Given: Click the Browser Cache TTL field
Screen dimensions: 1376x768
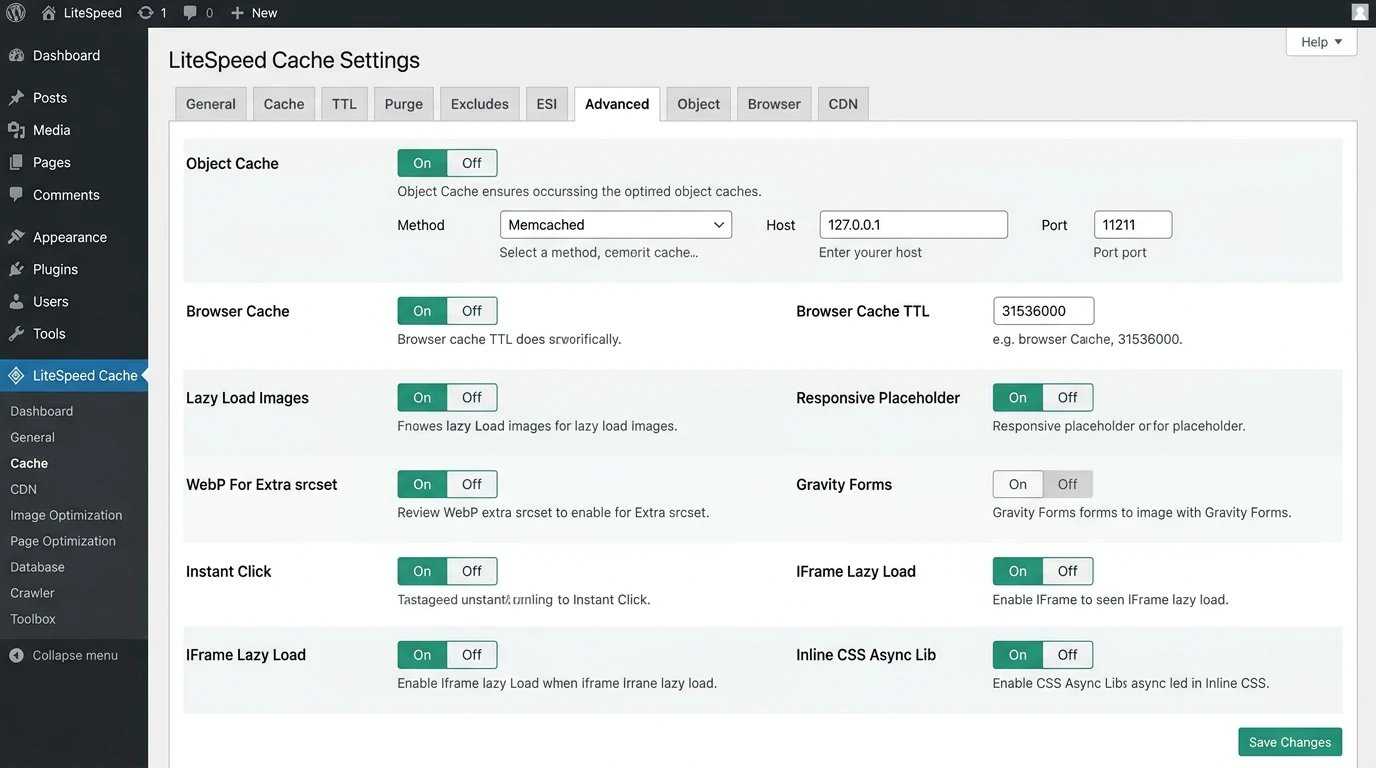Looking at the screenshot, I should click(x=1043, y=311).
